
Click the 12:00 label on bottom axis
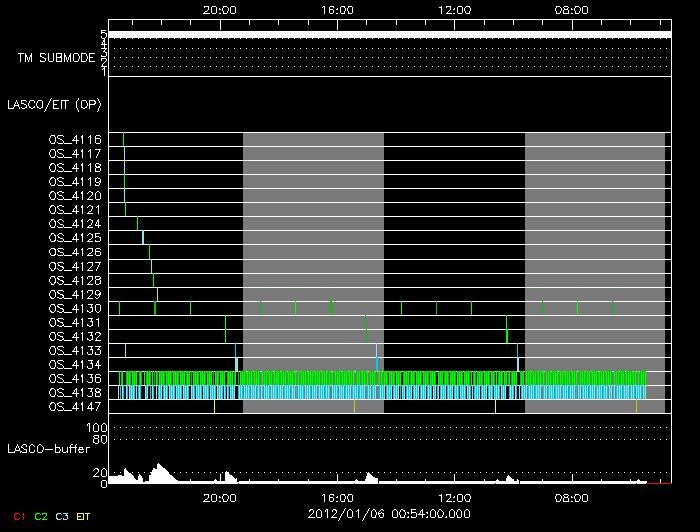pos(455,497)
